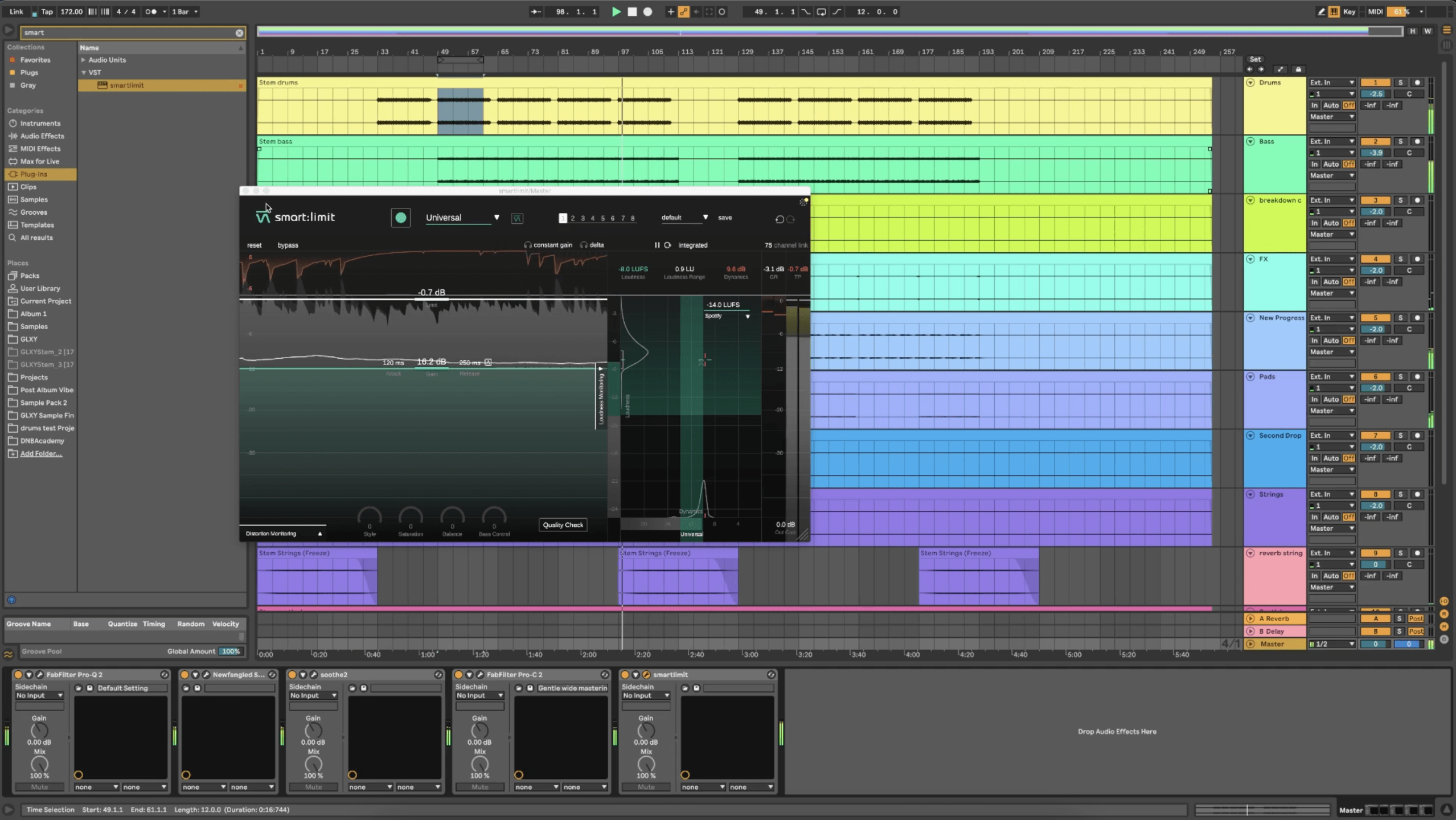Click the Quality Check button
1456x820 pixels.
tap(563, 525)
